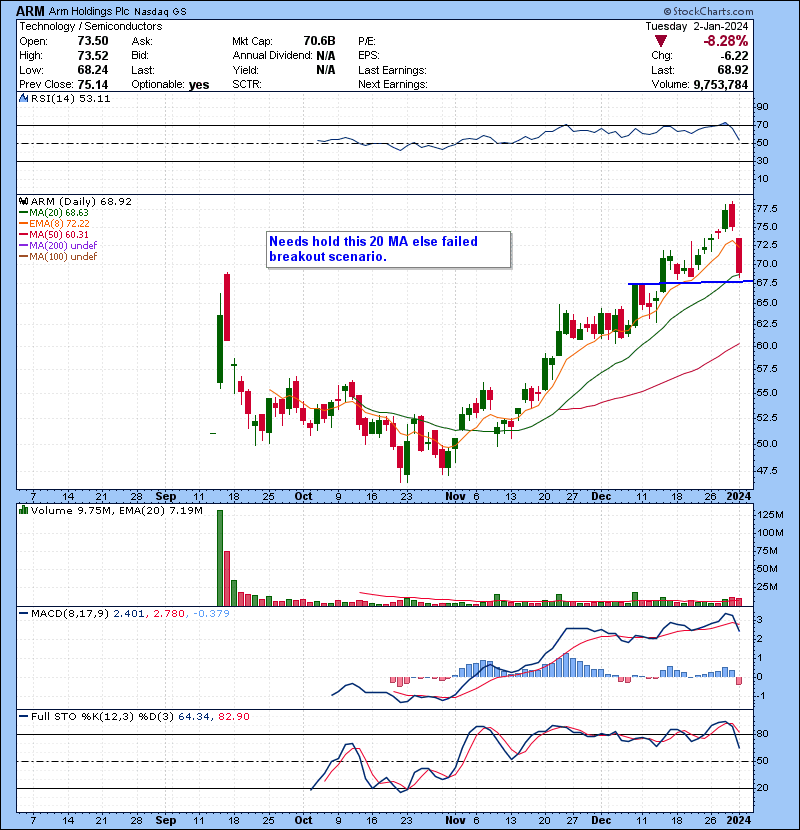Click the -8.28% percent change value
The width and height of the screenshot is (800, 830).
point(725,41)
